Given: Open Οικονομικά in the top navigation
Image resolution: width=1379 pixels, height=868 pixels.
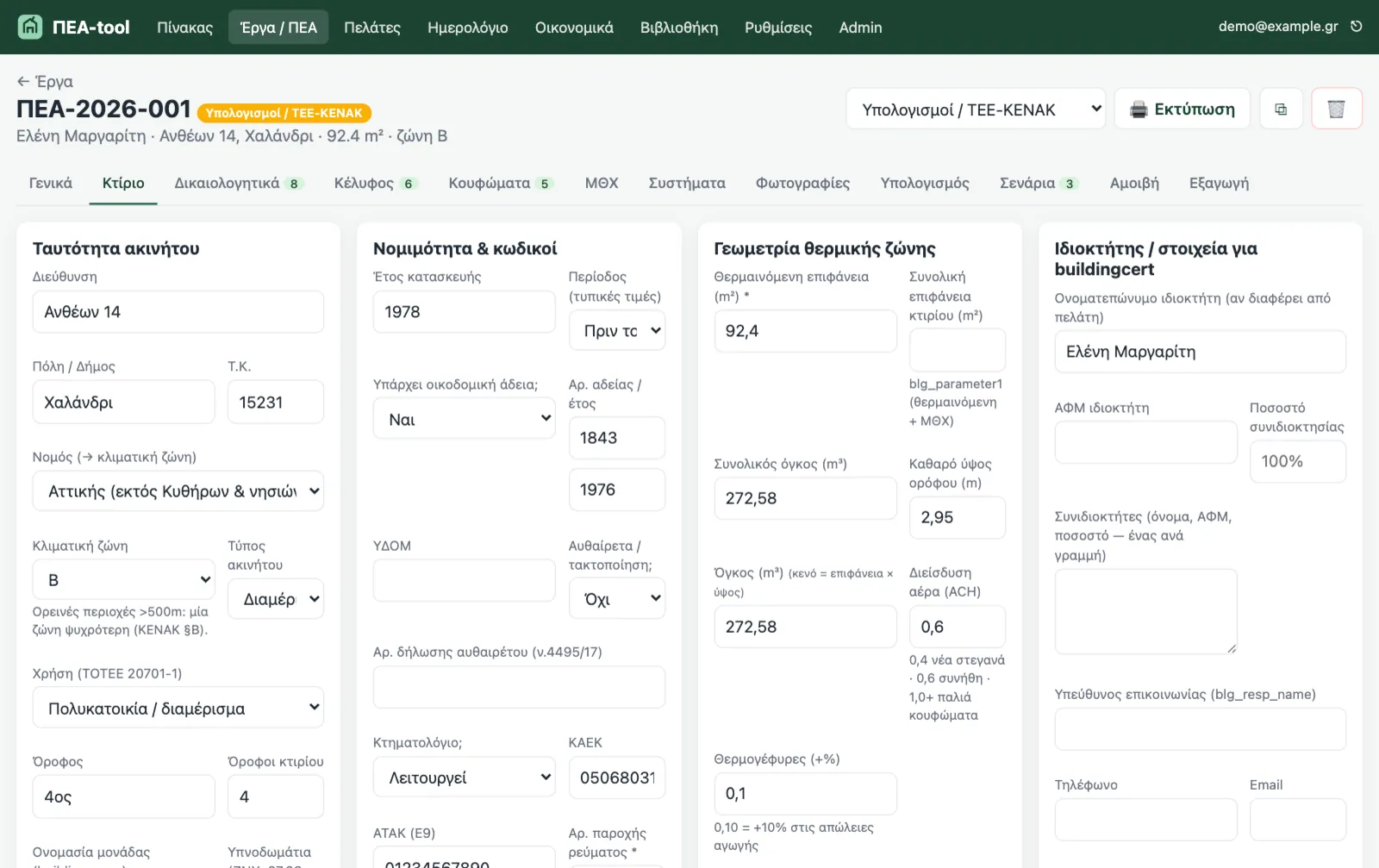Looking at the screenshot, I should pos(574,28).
